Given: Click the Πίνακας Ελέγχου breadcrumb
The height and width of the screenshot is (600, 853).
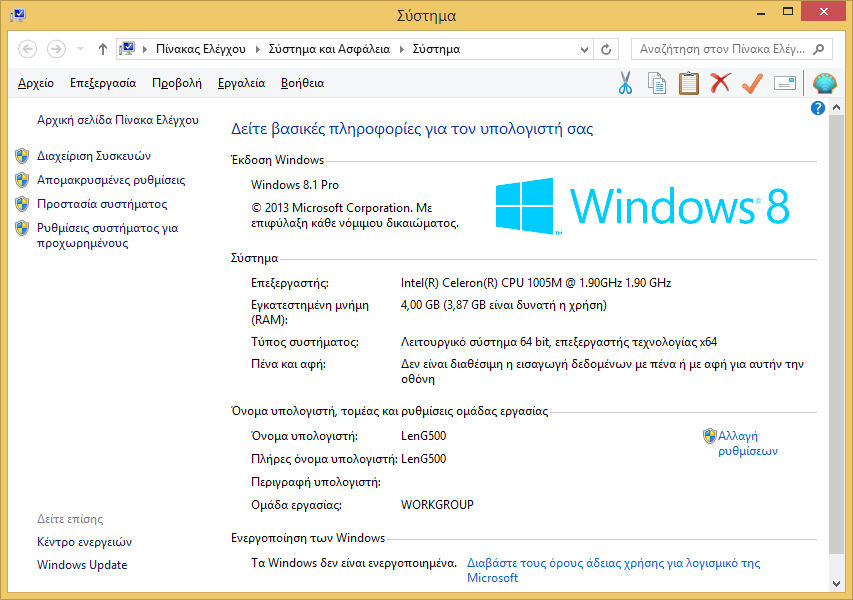Looking at the screenshot, I should point(201,49).
